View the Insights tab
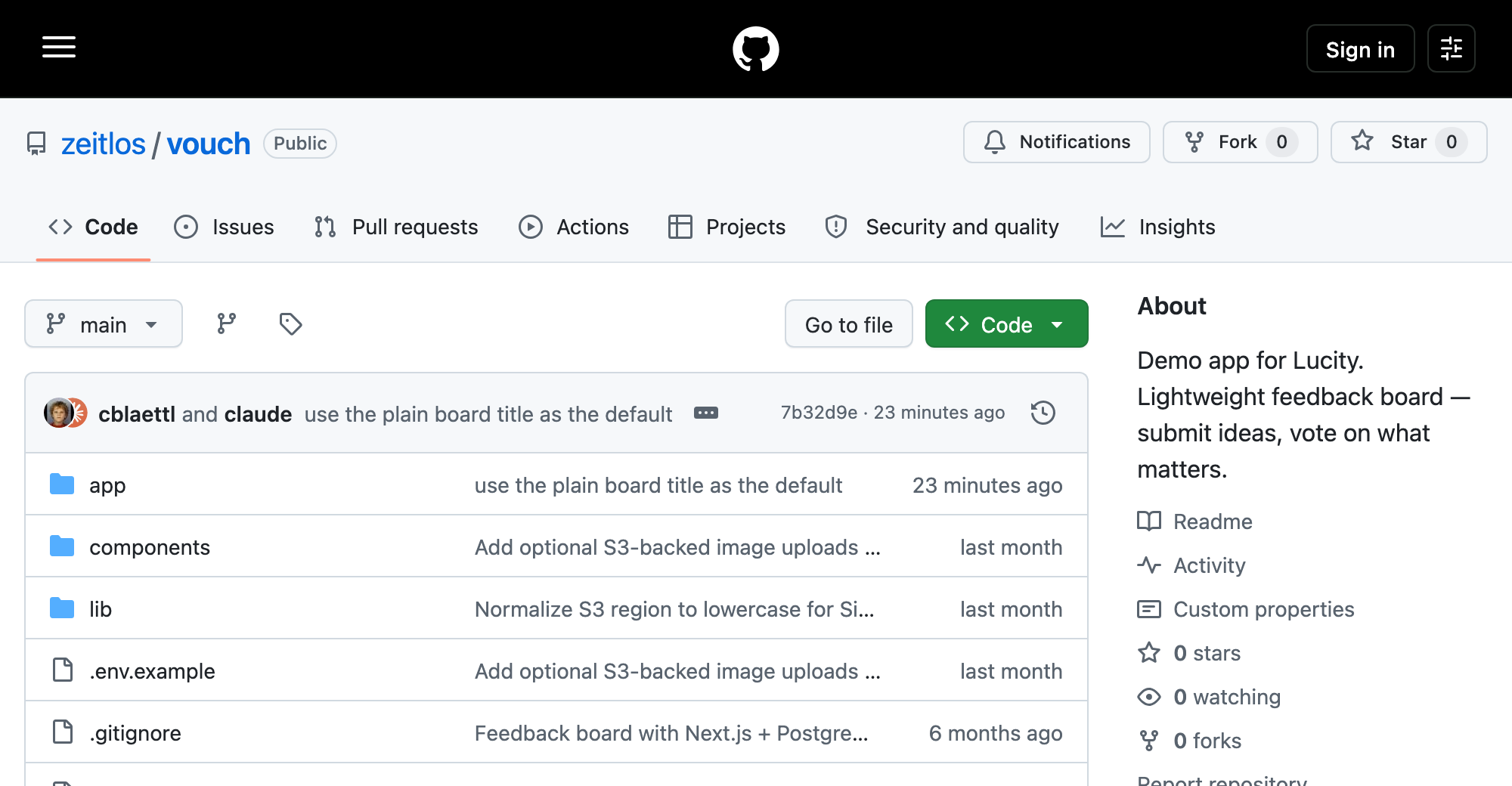 (x=1157, y=227)
